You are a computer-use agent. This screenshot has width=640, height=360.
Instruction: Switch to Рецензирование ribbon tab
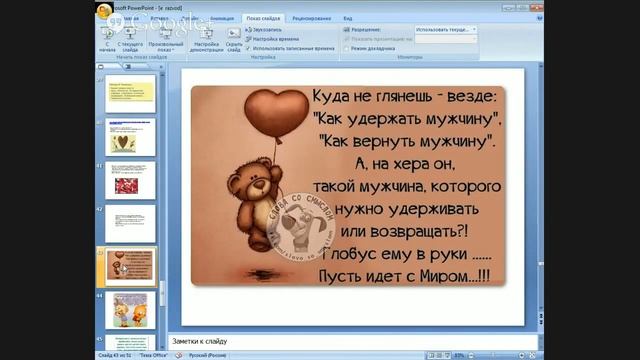[311, 18]
